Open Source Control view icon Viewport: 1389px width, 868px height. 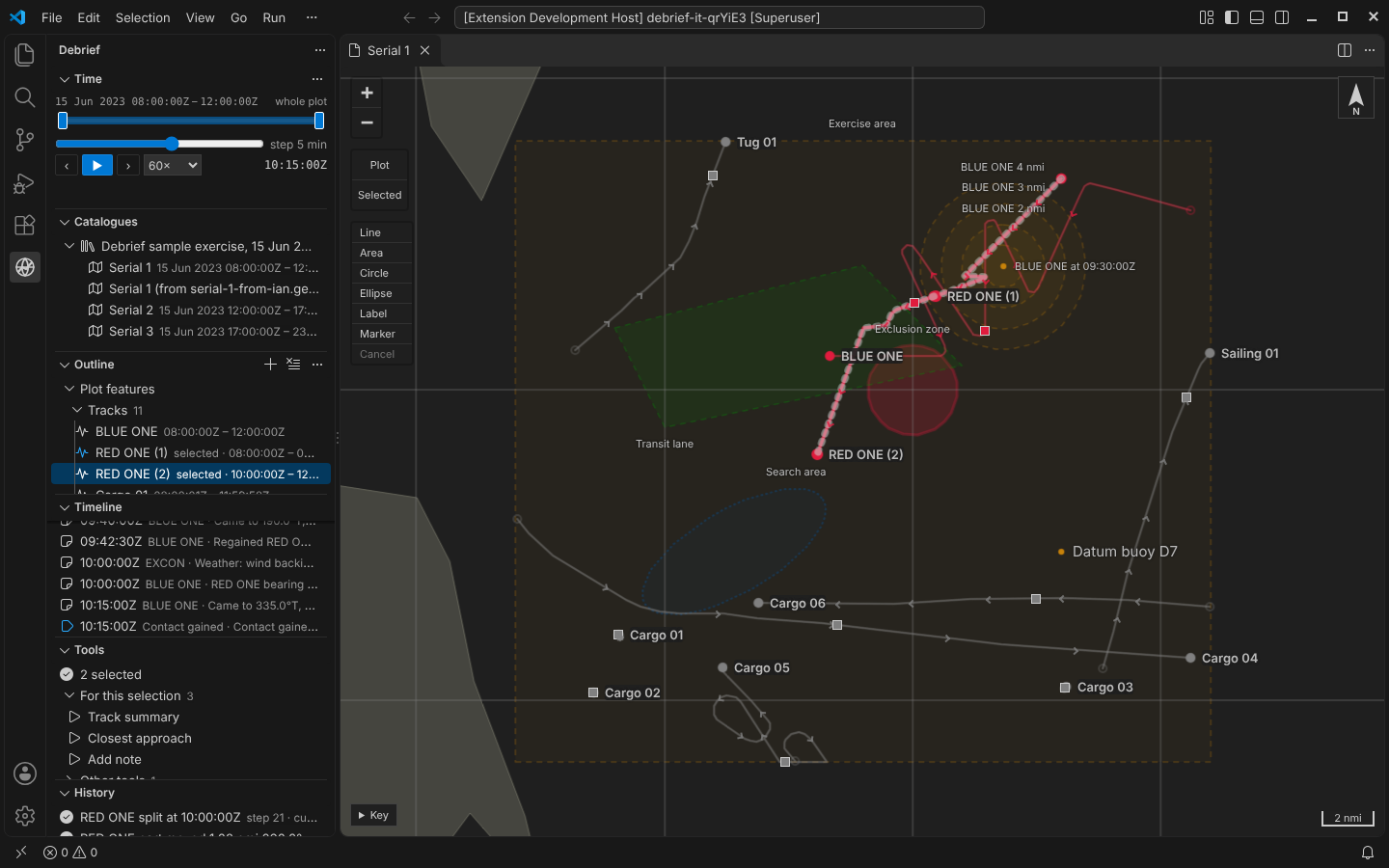click(25, 140)
